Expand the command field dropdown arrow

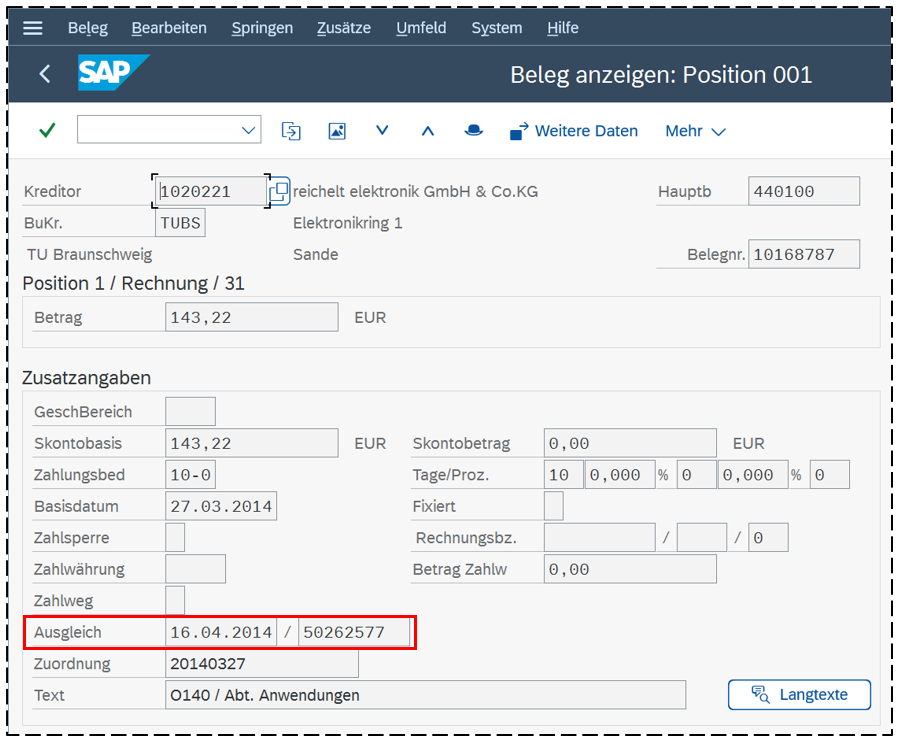point(249,130)
